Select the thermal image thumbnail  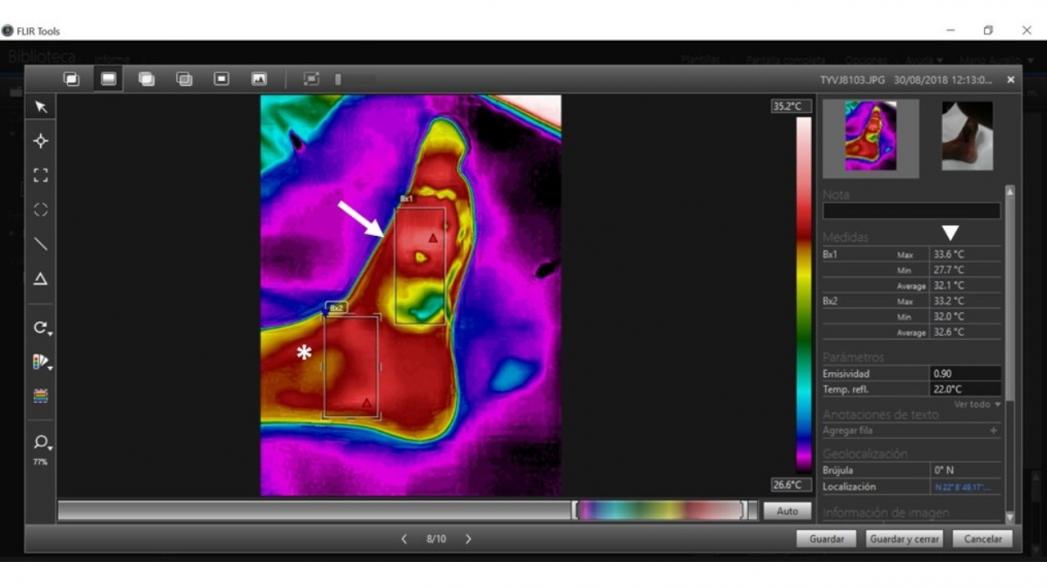click(870, 137)
